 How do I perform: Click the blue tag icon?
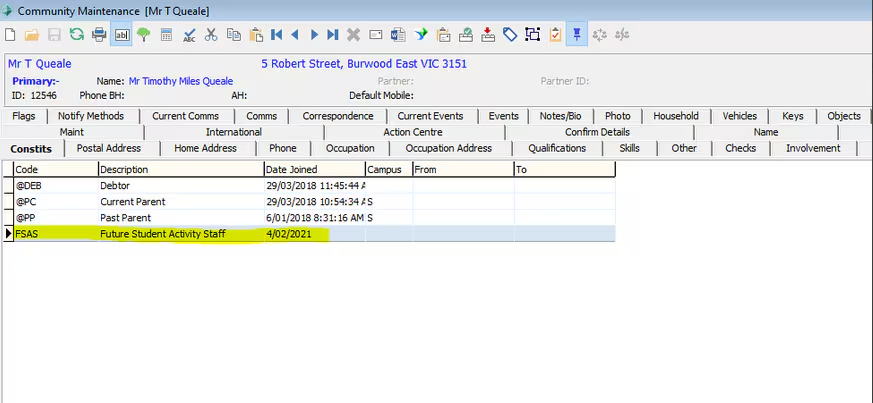click(510, 35)
